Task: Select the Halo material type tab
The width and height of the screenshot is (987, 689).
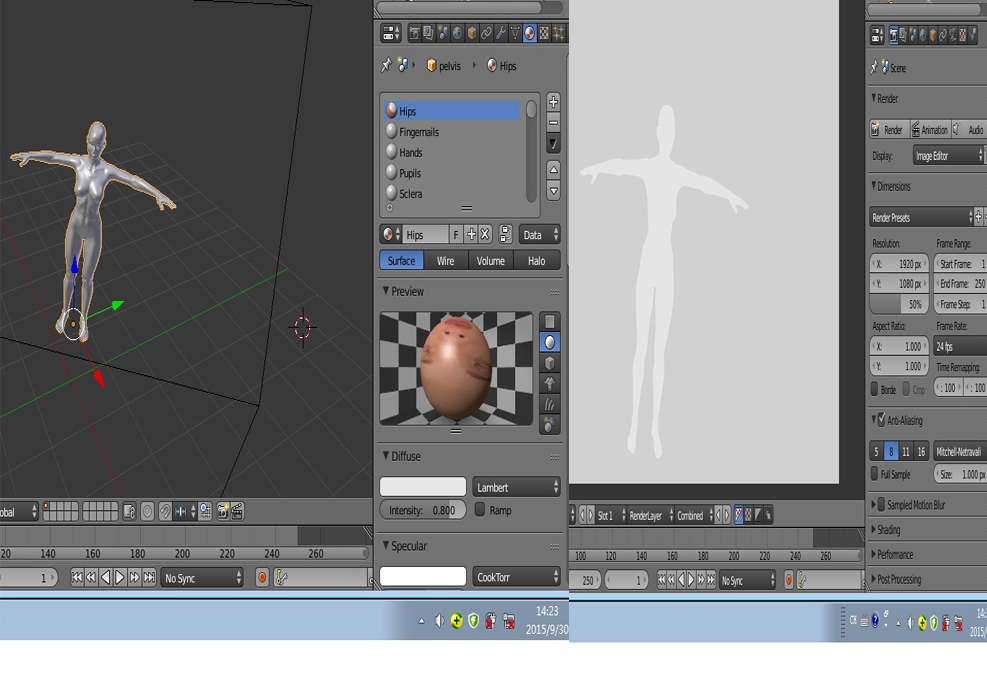Action: (537, 261)
